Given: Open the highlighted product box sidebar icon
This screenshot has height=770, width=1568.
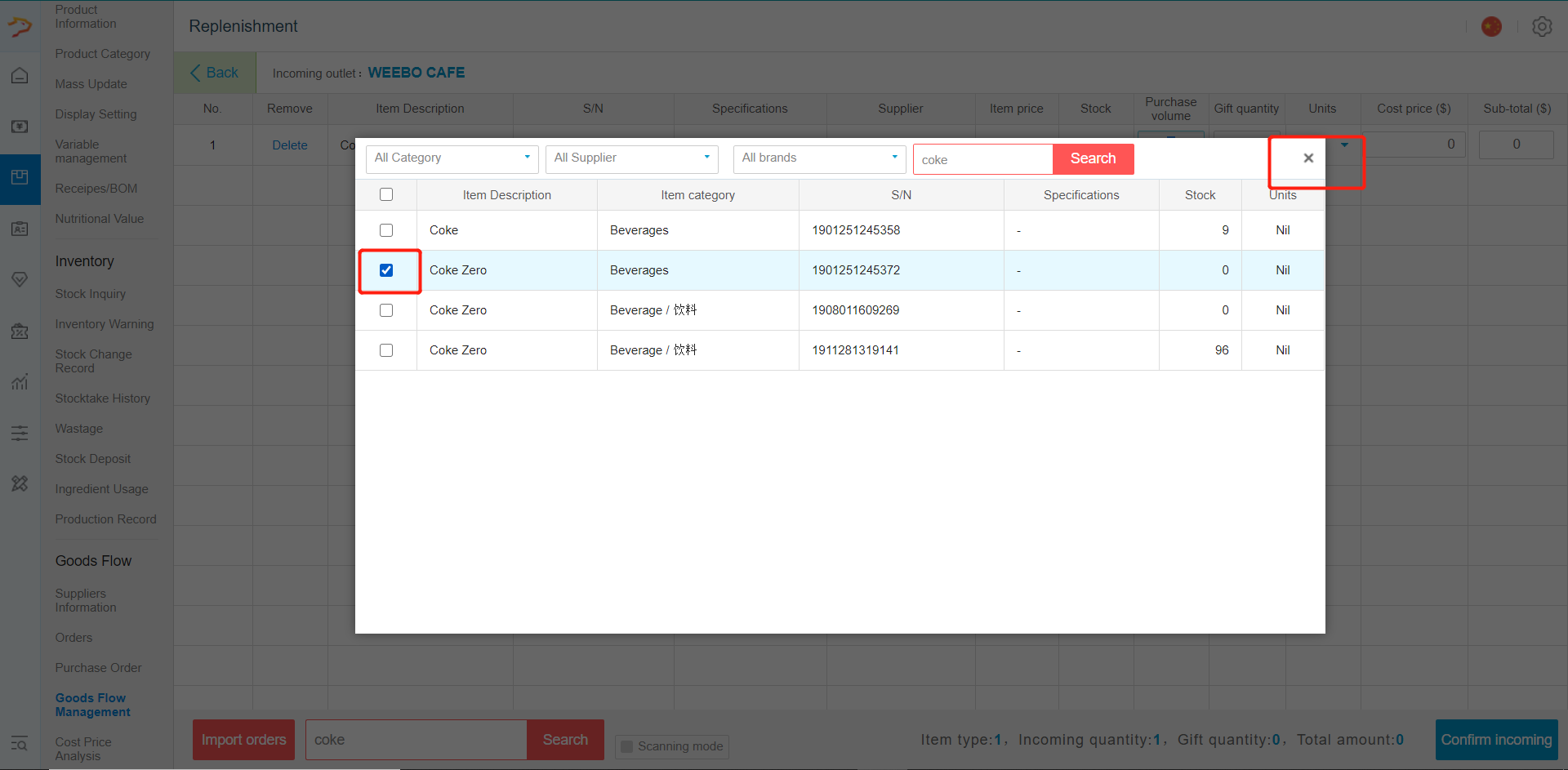Looking at the screenshot, I should (20, 178).
